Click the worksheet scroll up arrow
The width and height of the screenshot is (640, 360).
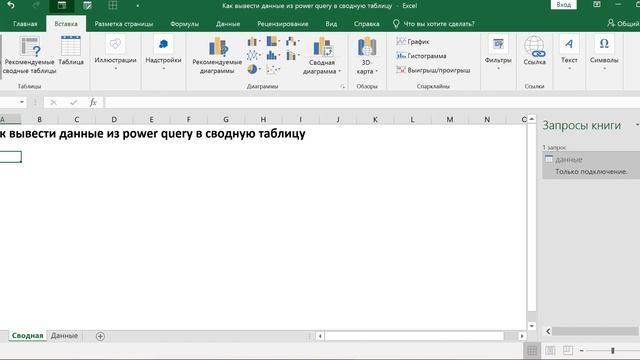[531, 119]
